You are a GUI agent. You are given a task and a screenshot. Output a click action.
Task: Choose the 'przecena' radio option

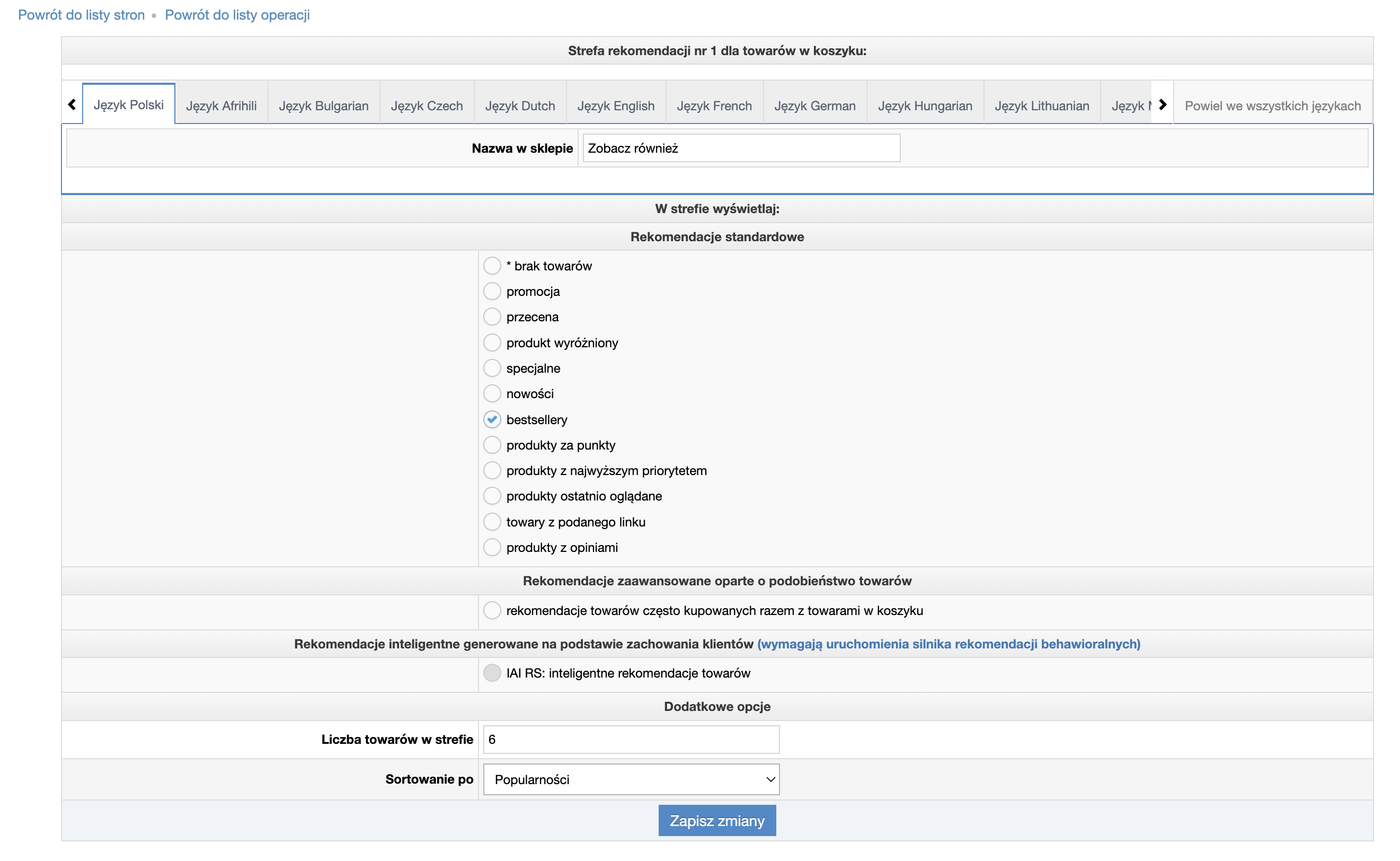click(492, 317)
